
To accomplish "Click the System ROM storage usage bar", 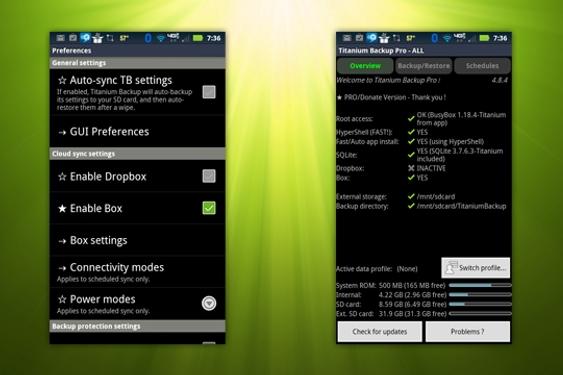I will [x=480, y=285].
